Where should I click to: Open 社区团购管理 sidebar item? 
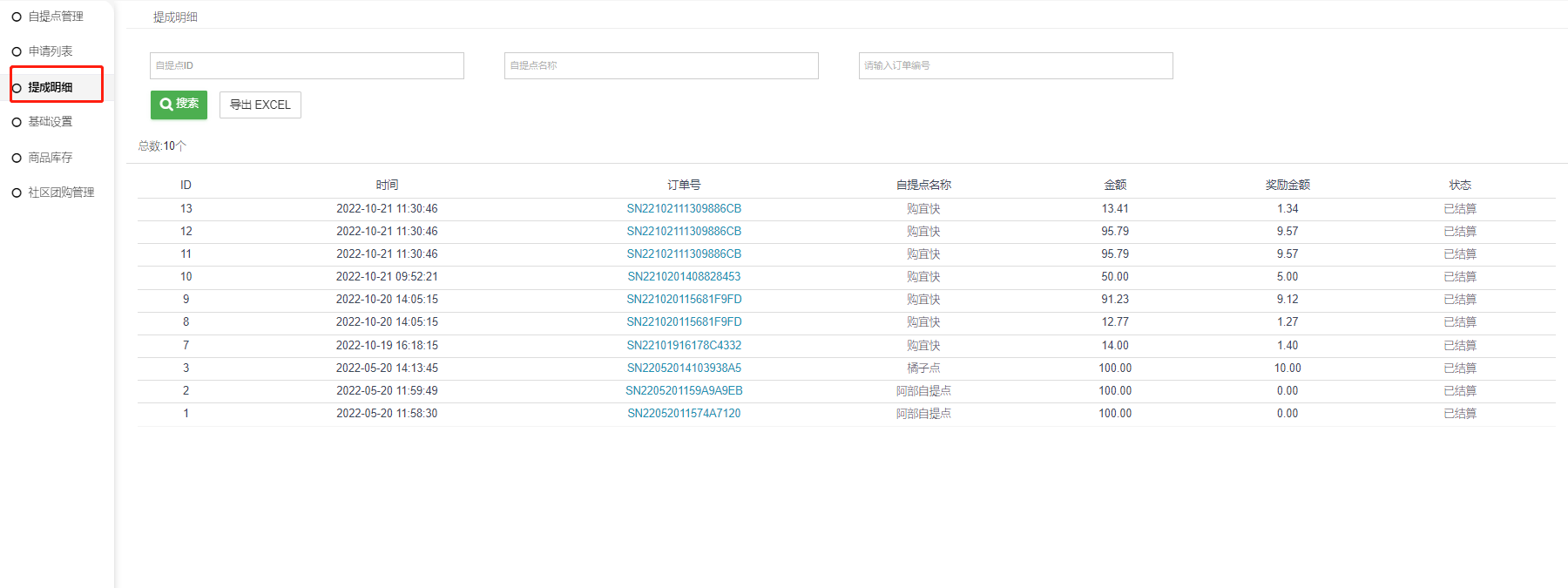tap(61, 193)
